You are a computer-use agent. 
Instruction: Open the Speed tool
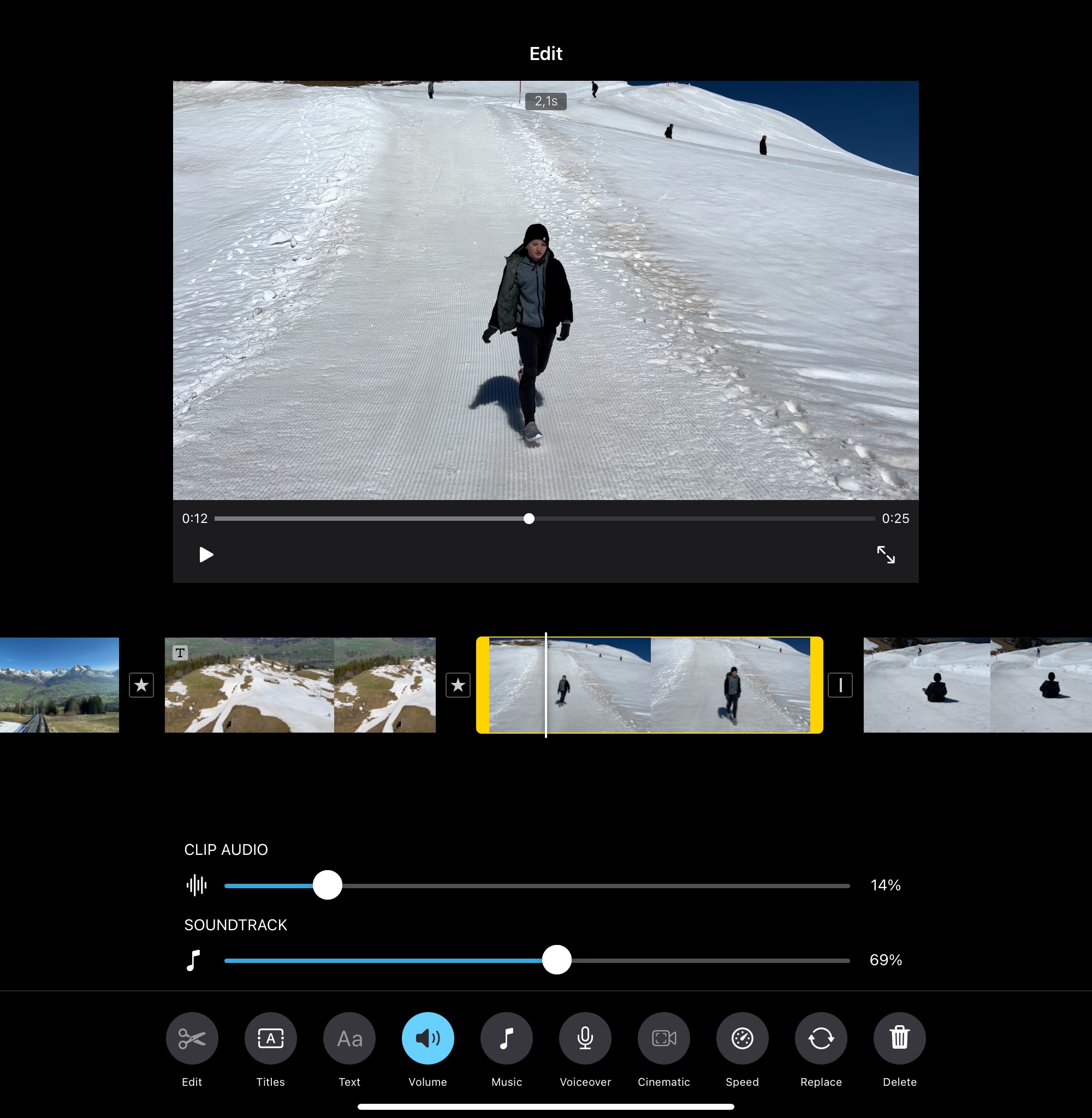(x=742, y=1038)
